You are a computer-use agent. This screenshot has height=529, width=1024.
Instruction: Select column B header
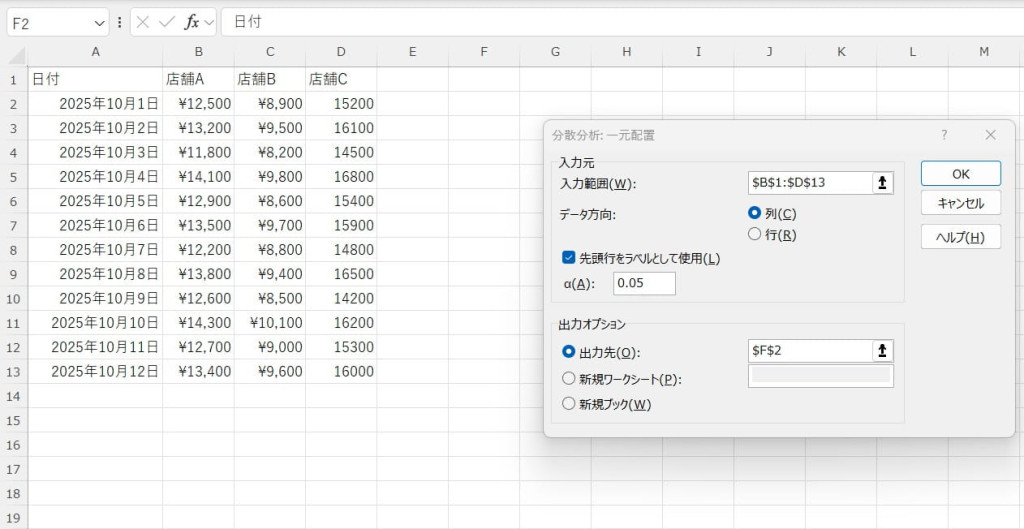pyautogui.click(x=199, y=52)
